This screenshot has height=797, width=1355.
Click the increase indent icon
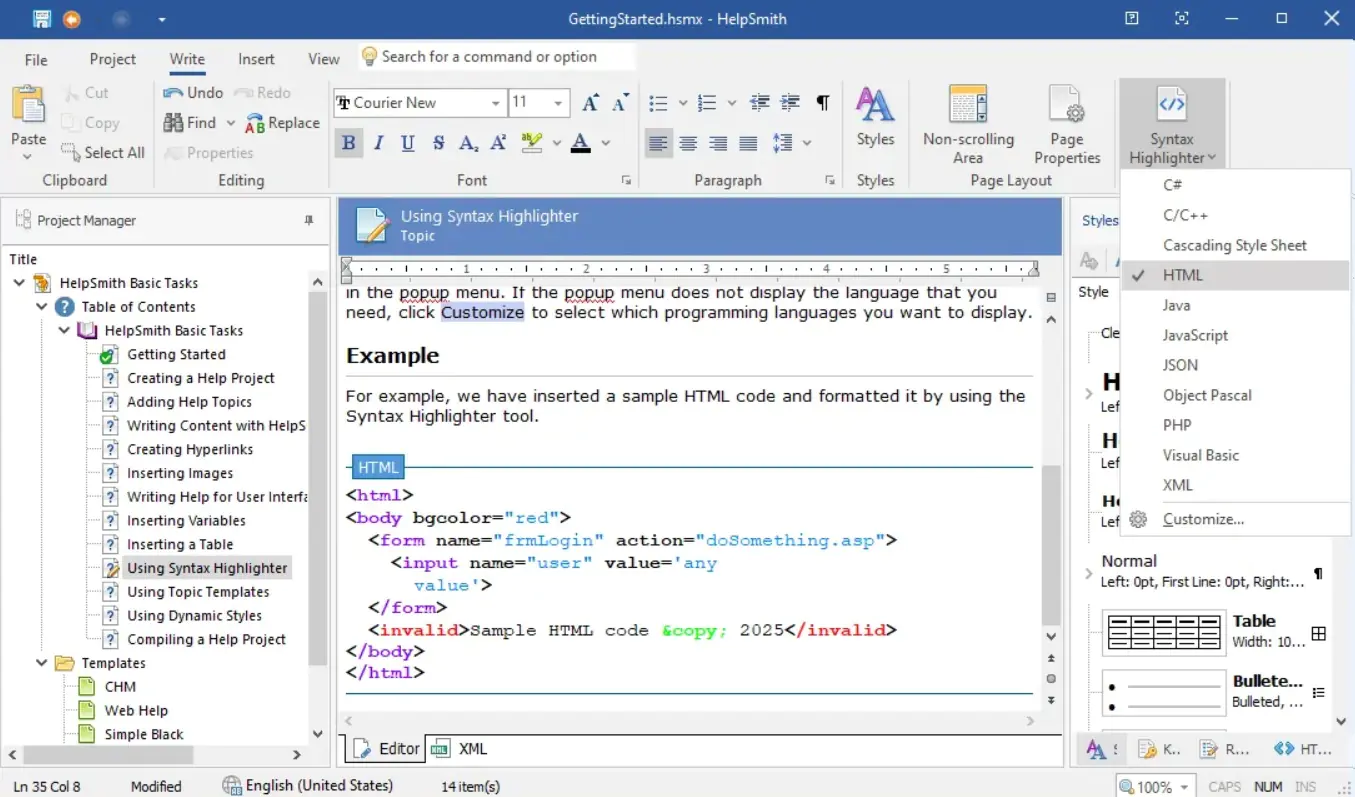tap(790, 102)
